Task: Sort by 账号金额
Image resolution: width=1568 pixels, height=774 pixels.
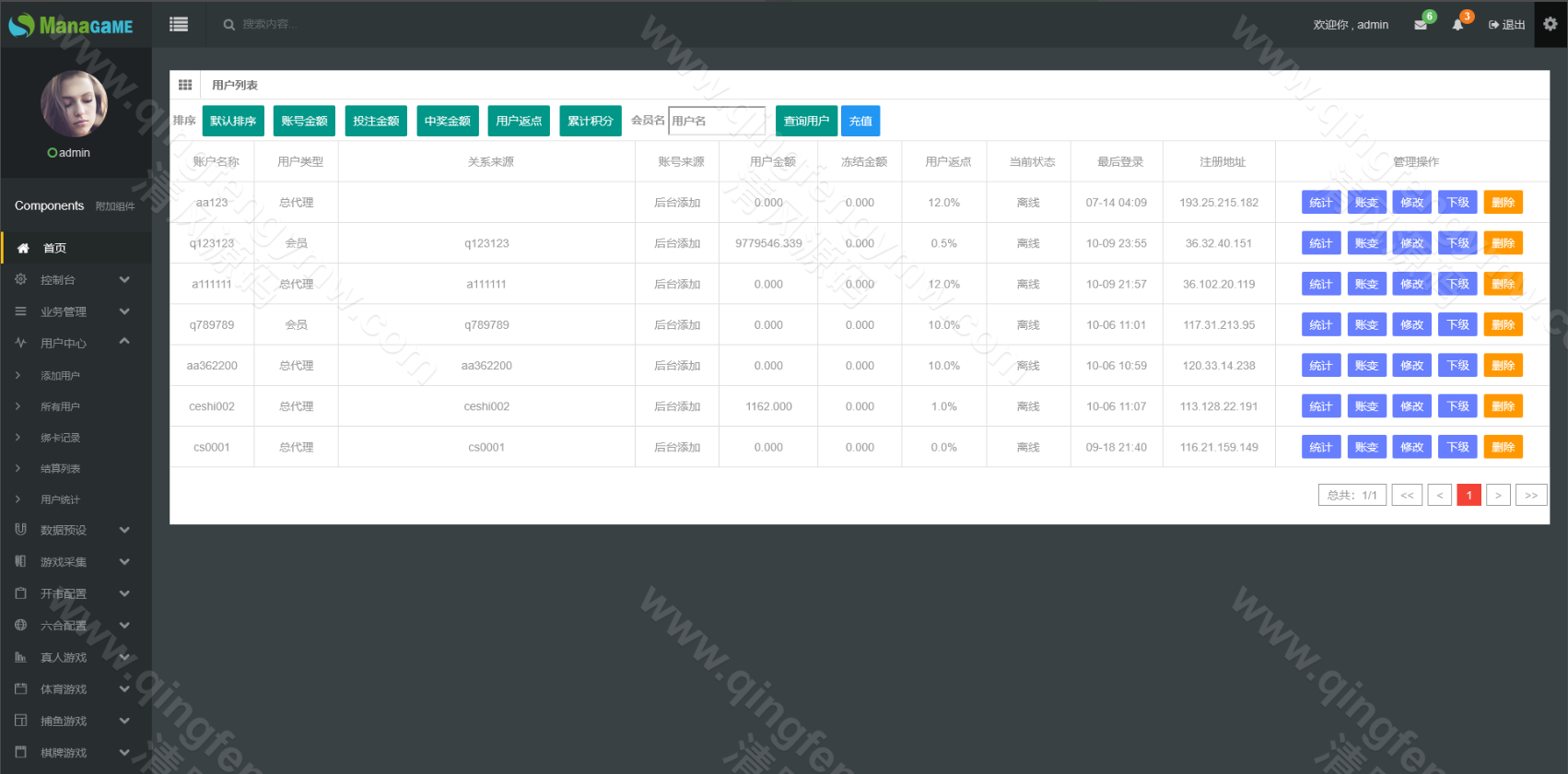Action: tap(304, 121)
